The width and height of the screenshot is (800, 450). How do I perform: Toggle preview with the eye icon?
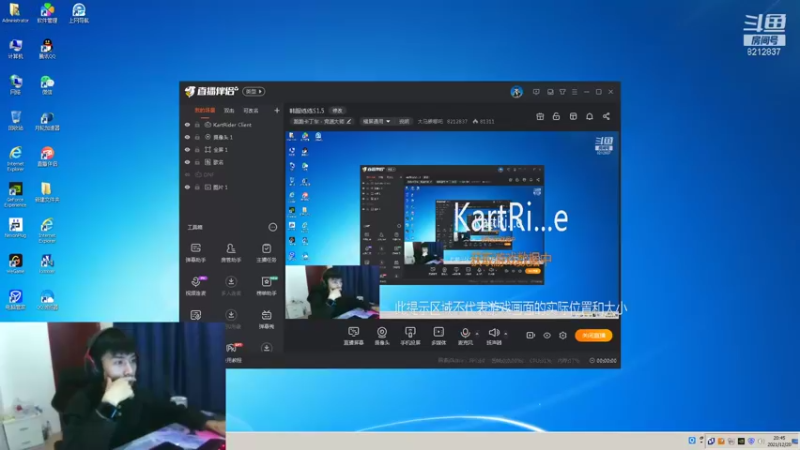(547, 335)
